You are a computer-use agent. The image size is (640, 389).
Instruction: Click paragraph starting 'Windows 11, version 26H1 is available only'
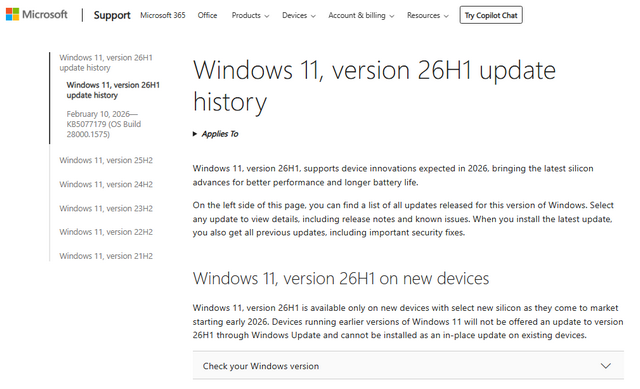408,321
